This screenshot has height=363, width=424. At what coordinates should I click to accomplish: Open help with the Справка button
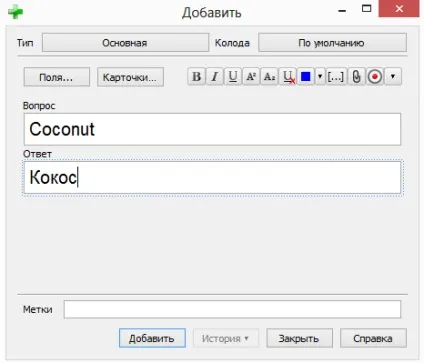click(x=373, y=338)
